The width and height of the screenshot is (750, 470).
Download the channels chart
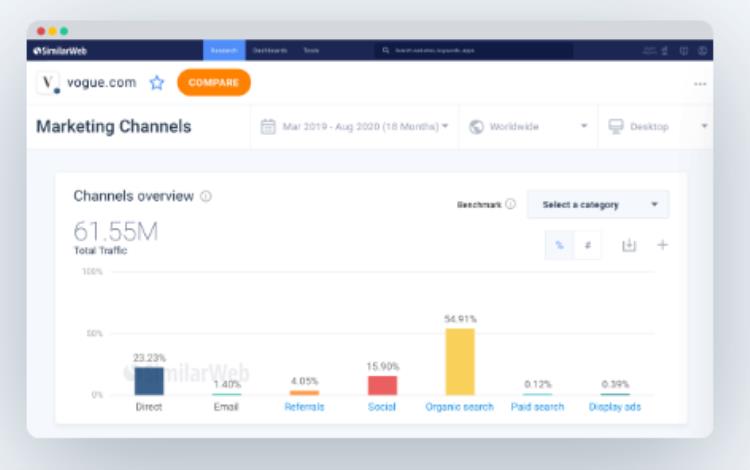pos(629,245)
